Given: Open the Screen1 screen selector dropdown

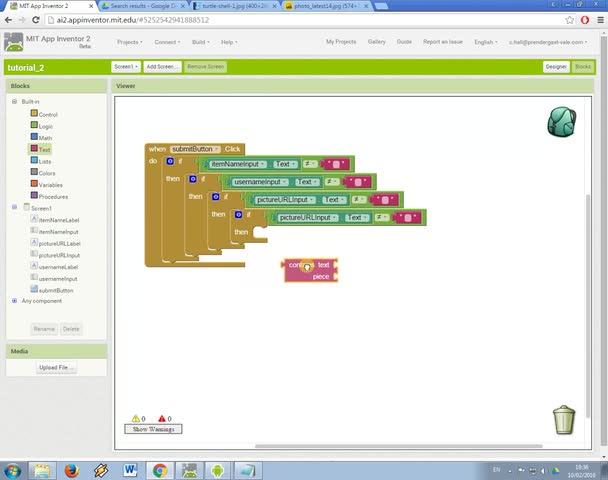Looking at the screenshot, I should pyautogui.click(x=126, y=67).
